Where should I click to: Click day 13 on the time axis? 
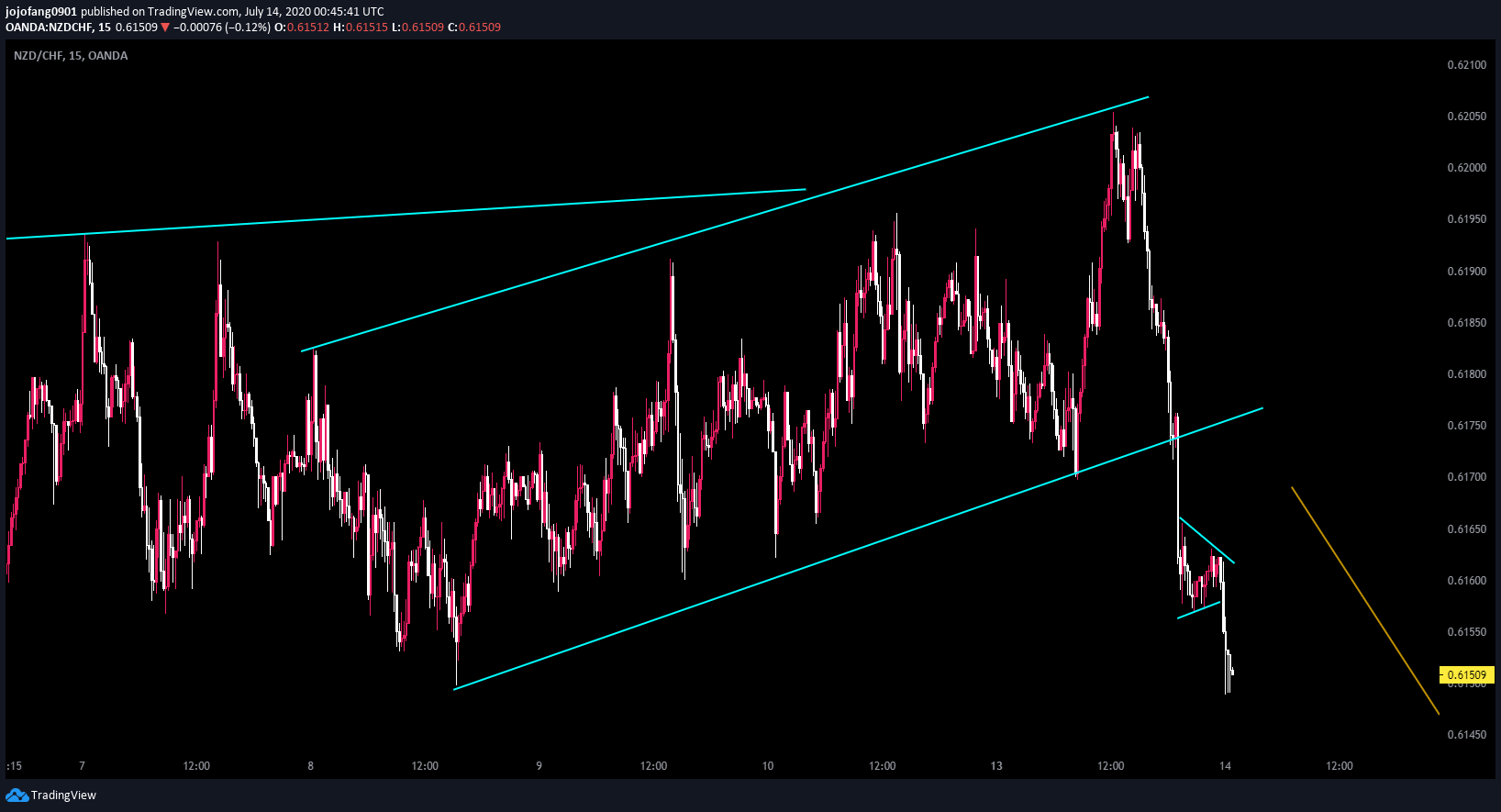tap(996, 766)
